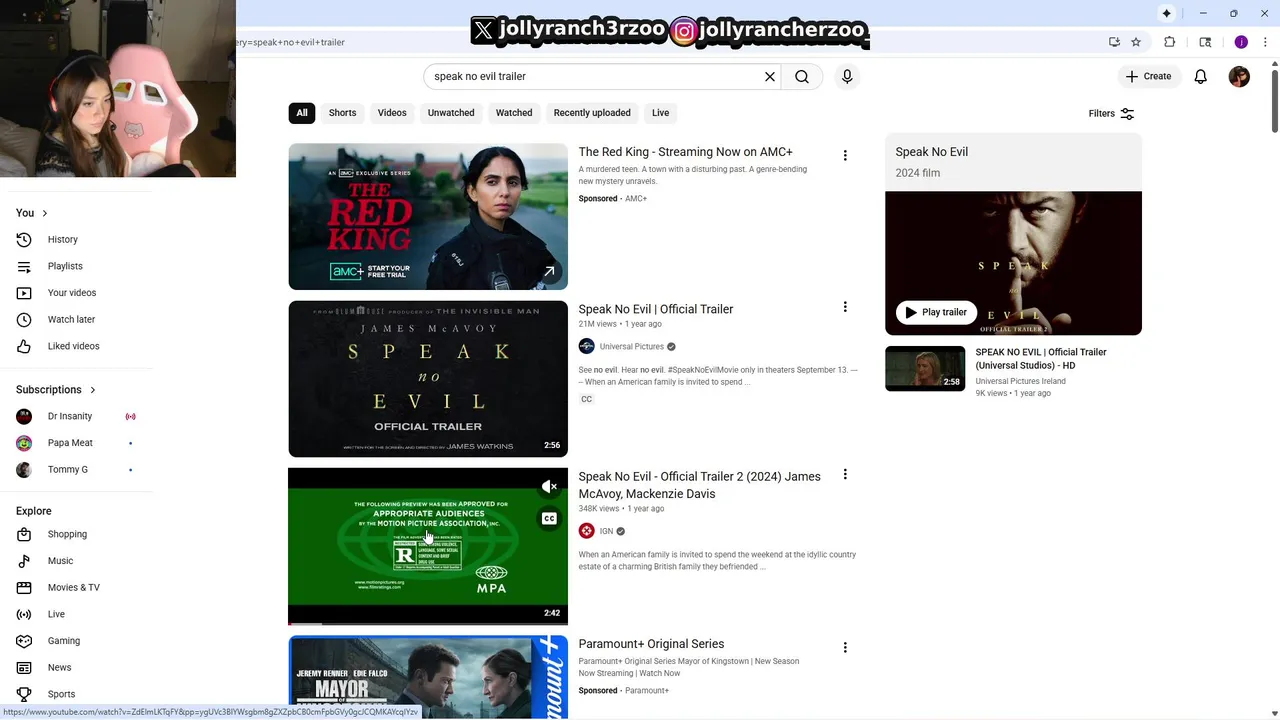
Task: Open more options for The Red King ad
Action: pyautogui.click(x=845, y=155)
